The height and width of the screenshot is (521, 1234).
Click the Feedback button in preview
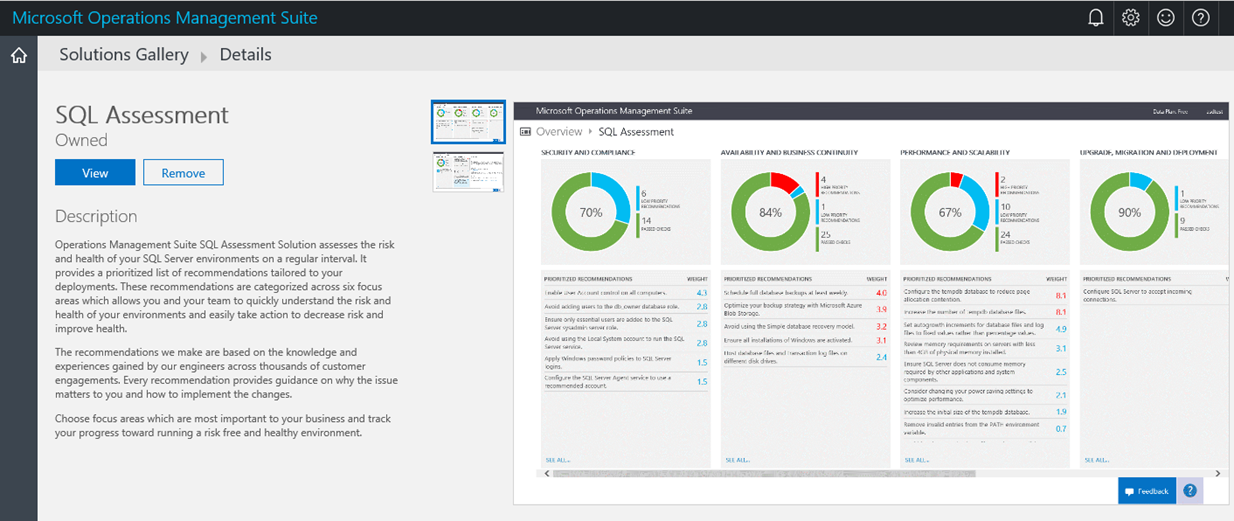(1146, 491)
